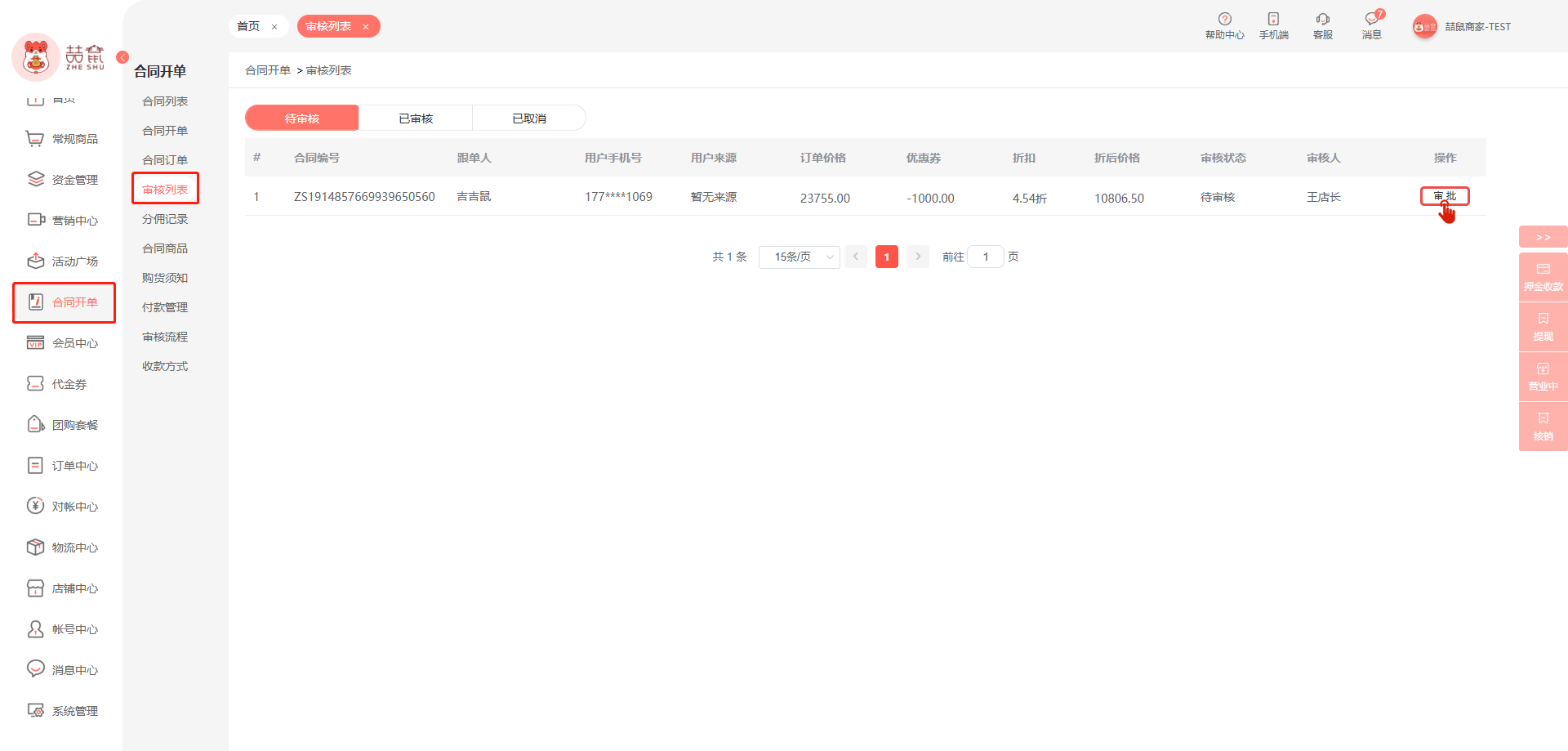This screenshot has height=751, width=1568.
Task: Toggle the 营业中 store status shortcut
Action: 1543,377
